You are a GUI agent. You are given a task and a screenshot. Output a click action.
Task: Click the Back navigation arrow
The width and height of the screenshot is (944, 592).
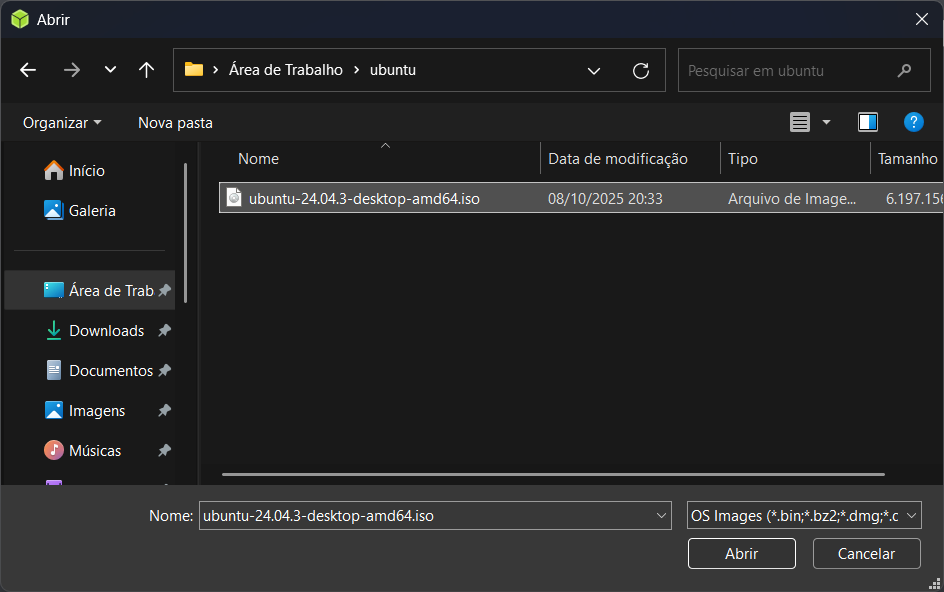coord(28,70)
